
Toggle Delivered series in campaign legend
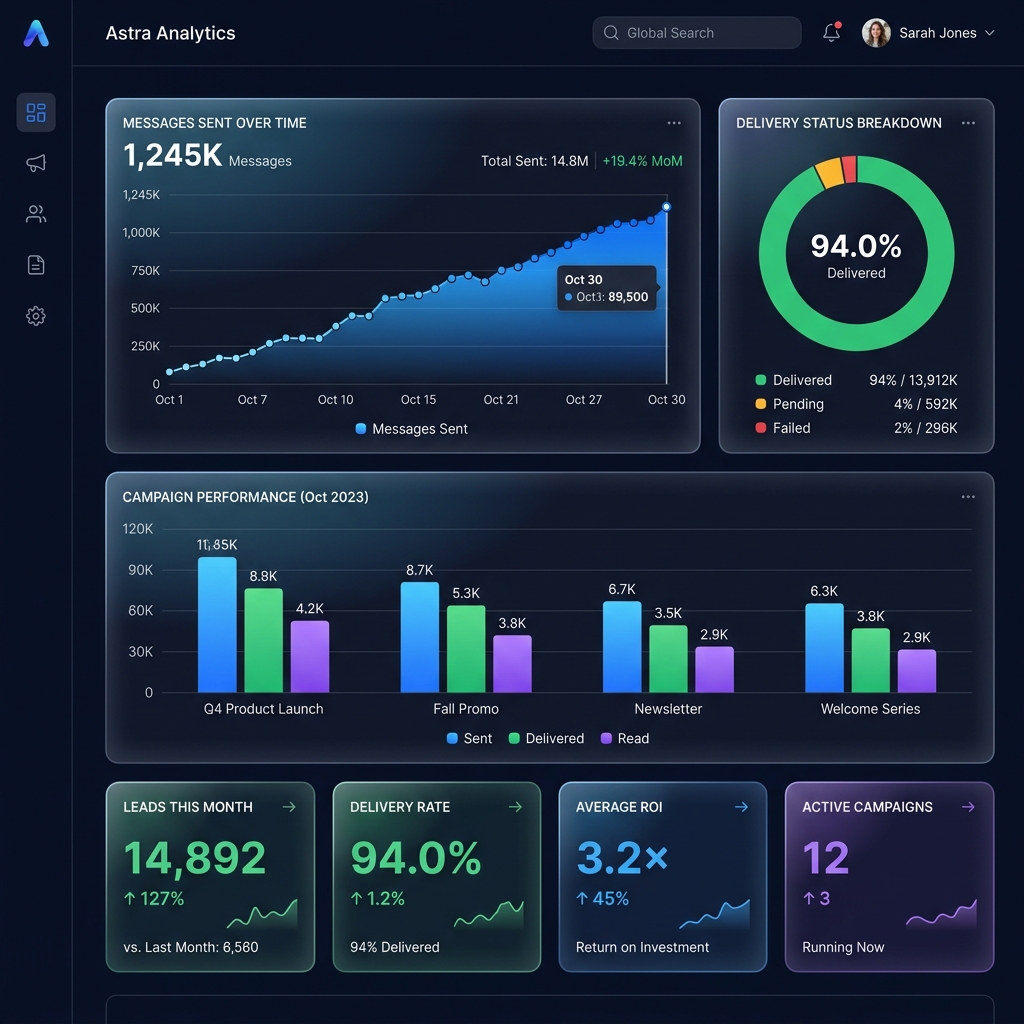point(546,739)
